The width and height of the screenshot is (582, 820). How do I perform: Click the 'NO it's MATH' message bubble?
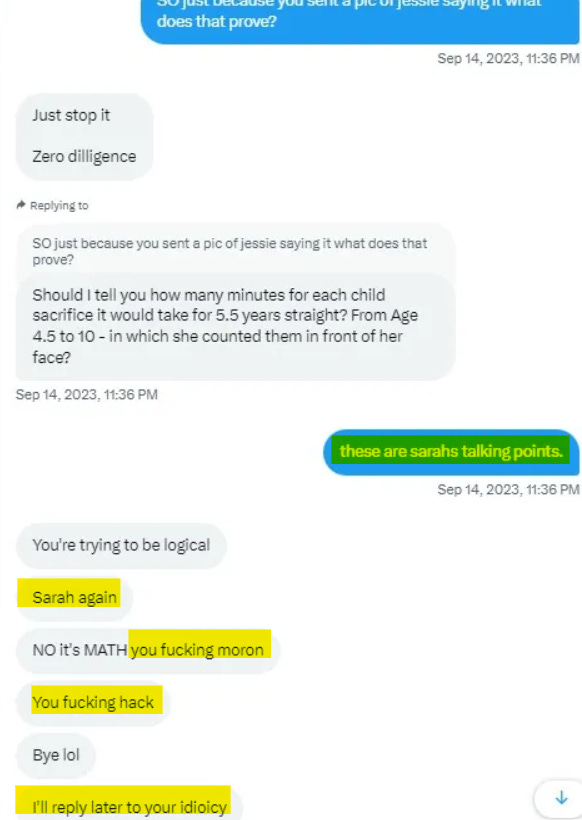(148, 650)
